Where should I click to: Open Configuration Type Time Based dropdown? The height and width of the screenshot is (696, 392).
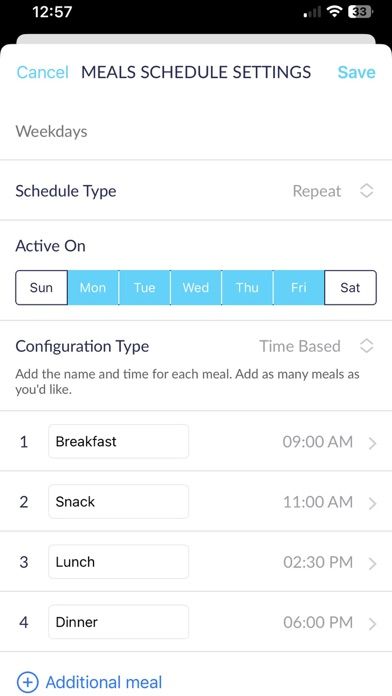pos(317,346)
